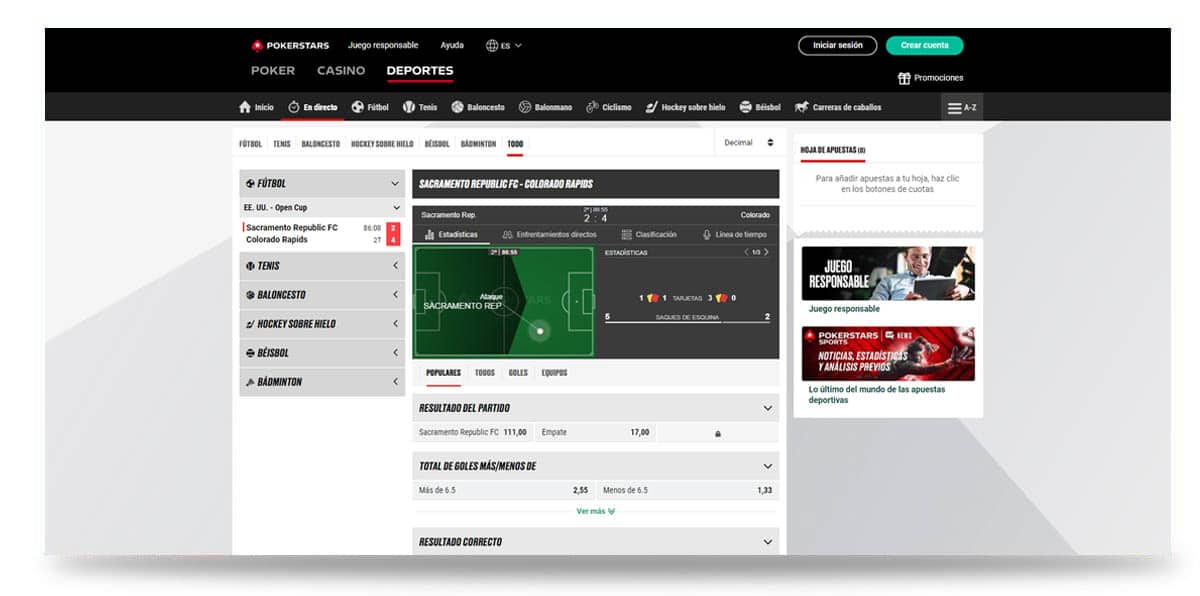Screen dimensions: 1200x596
Task: Select Carreras de caballos horse icon
Action: [x=802, y=107]
